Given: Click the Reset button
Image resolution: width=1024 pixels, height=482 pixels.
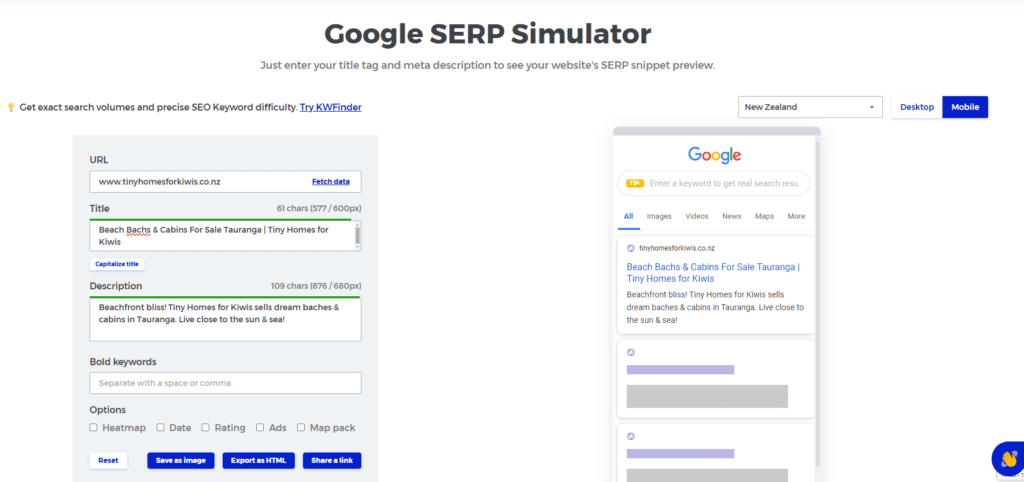Looking at the screenshot, I should click(x=108, y=460).
